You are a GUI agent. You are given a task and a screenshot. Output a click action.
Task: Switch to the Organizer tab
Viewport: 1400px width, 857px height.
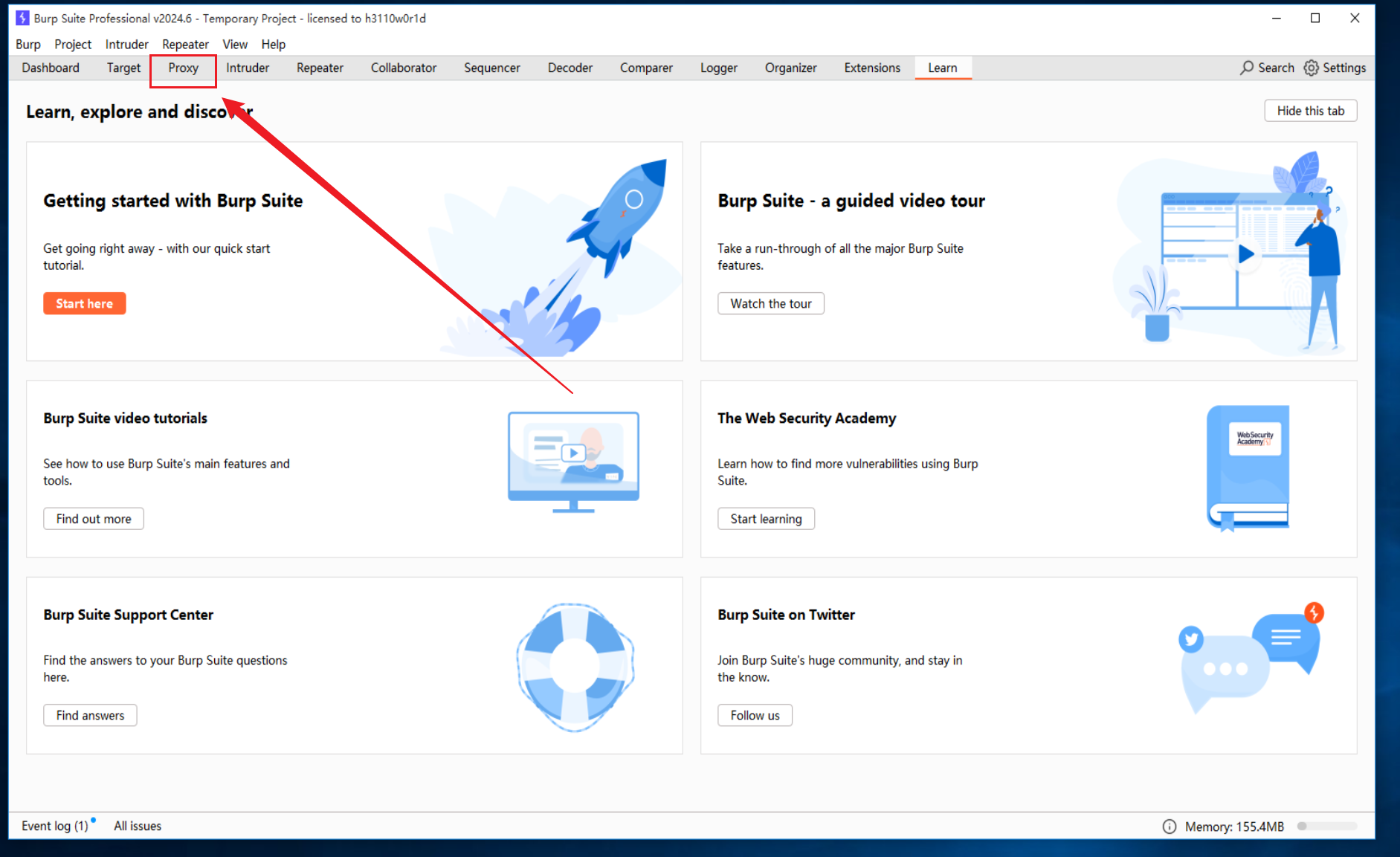pos(791,68)
